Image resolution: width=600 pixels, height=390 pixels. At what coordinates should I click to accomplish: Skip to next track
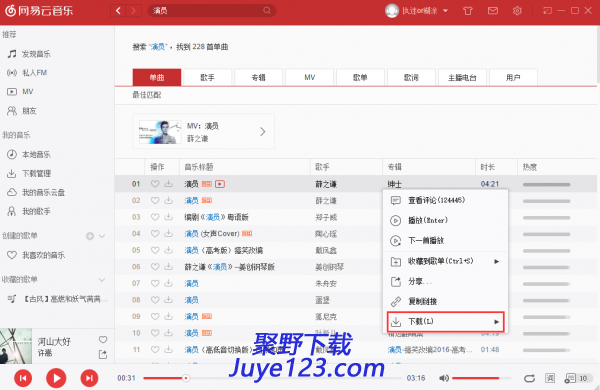tap(90, 378)
